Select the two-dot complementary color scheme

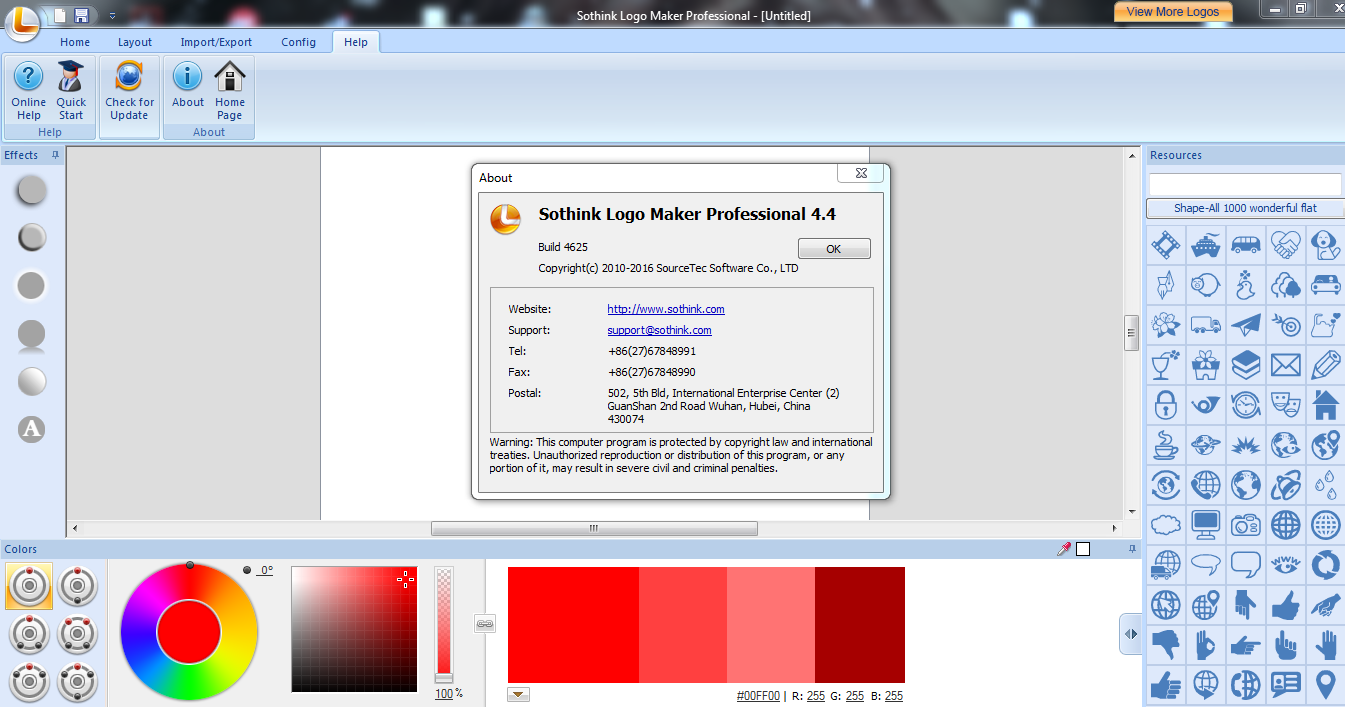(x=77, y=586)
